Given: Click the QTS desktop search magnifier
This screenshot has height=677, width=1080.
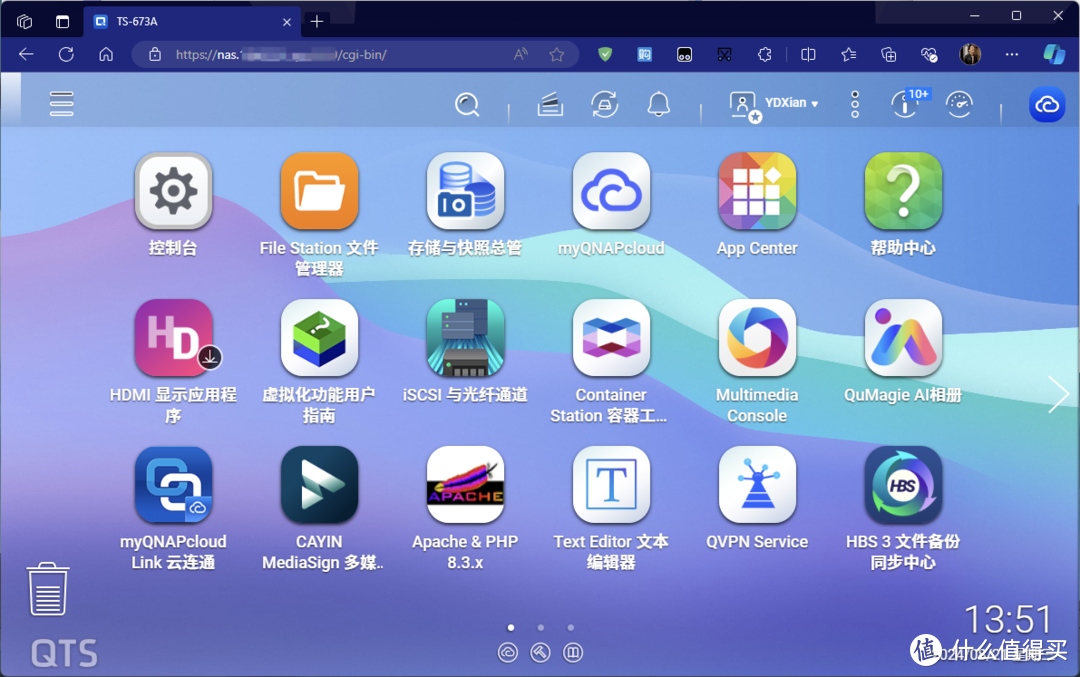Looking at the screenshot, I should [467, 104].
